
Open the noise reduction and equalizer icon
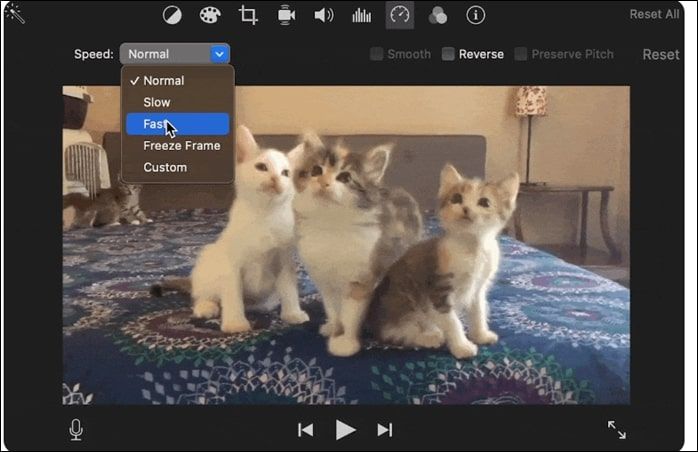[x=361, y=15]
